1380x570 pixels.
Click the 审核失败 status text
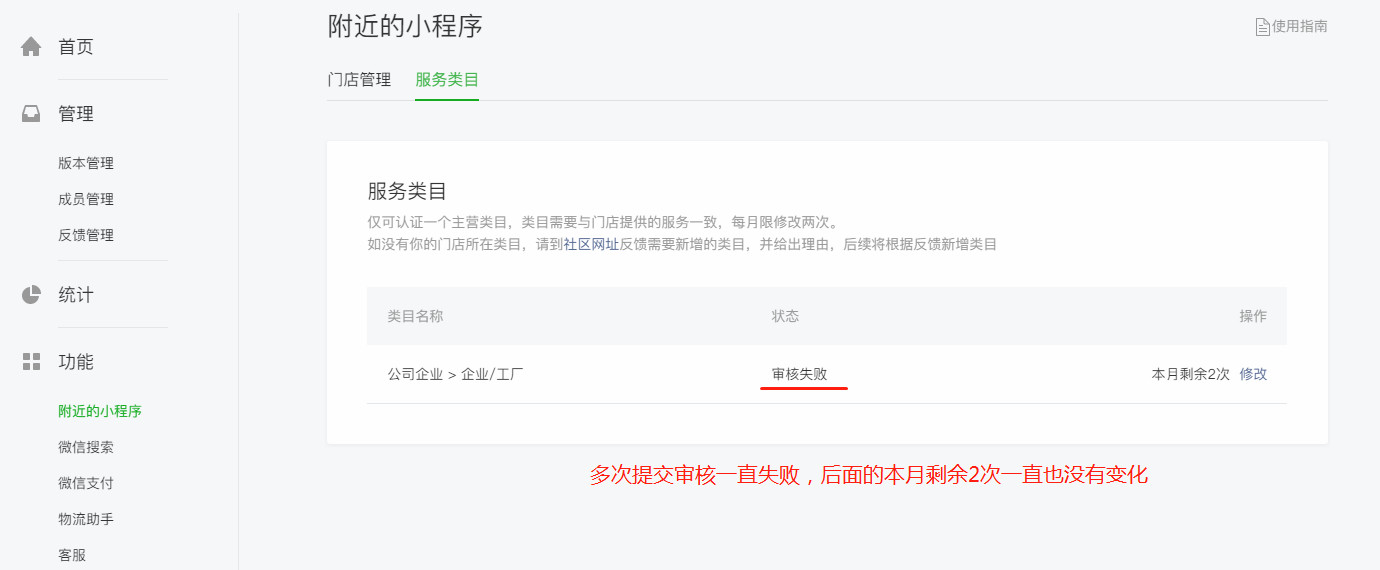799,374
